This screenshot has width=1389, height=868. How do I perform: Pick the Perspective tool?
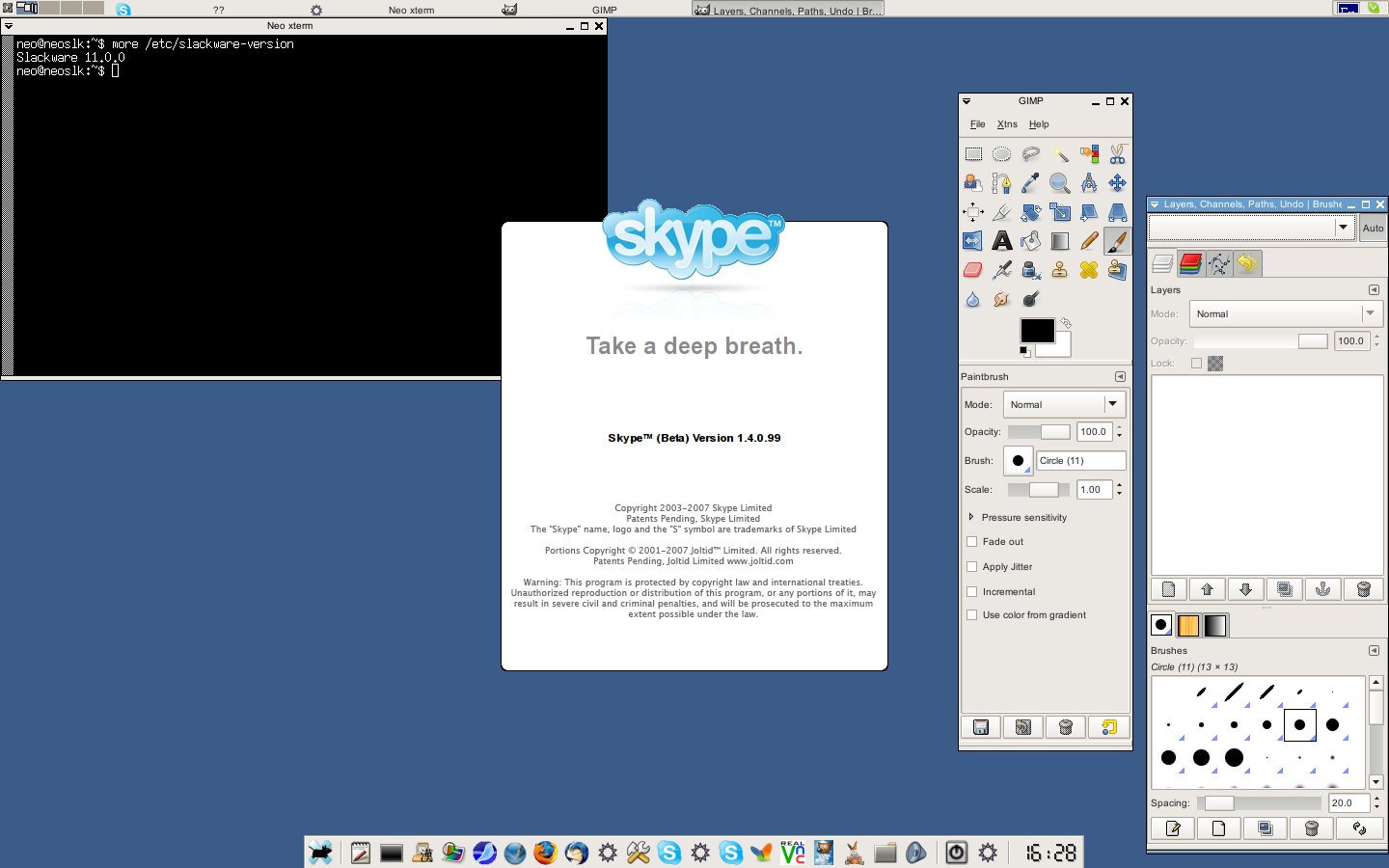click(1117, 212)
